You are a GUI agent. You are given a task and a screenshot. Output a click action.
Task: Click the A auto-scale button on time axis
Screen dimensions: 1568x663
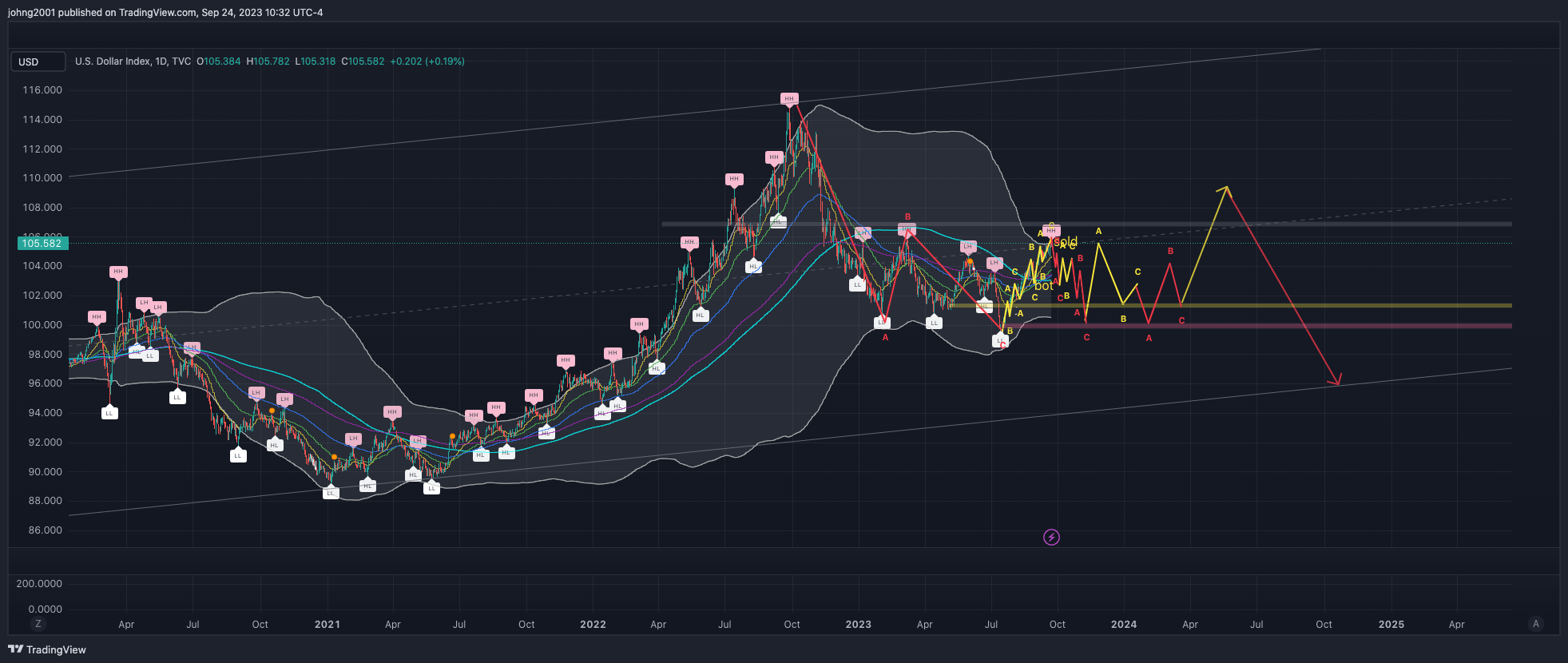(x=1535, y=624)
